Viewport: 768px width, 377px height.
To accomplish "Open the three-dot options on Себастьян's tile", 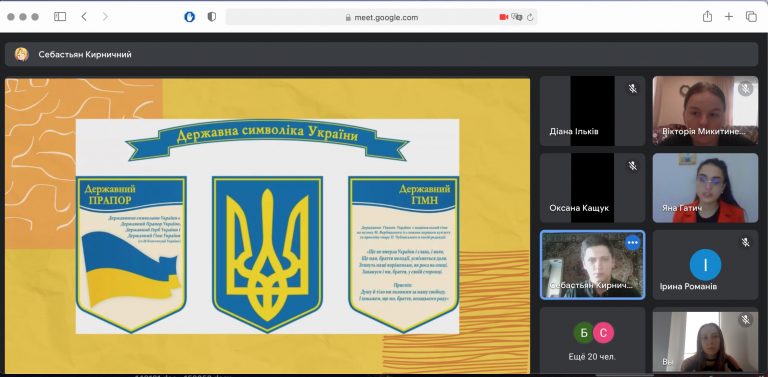I will point(632,243).
